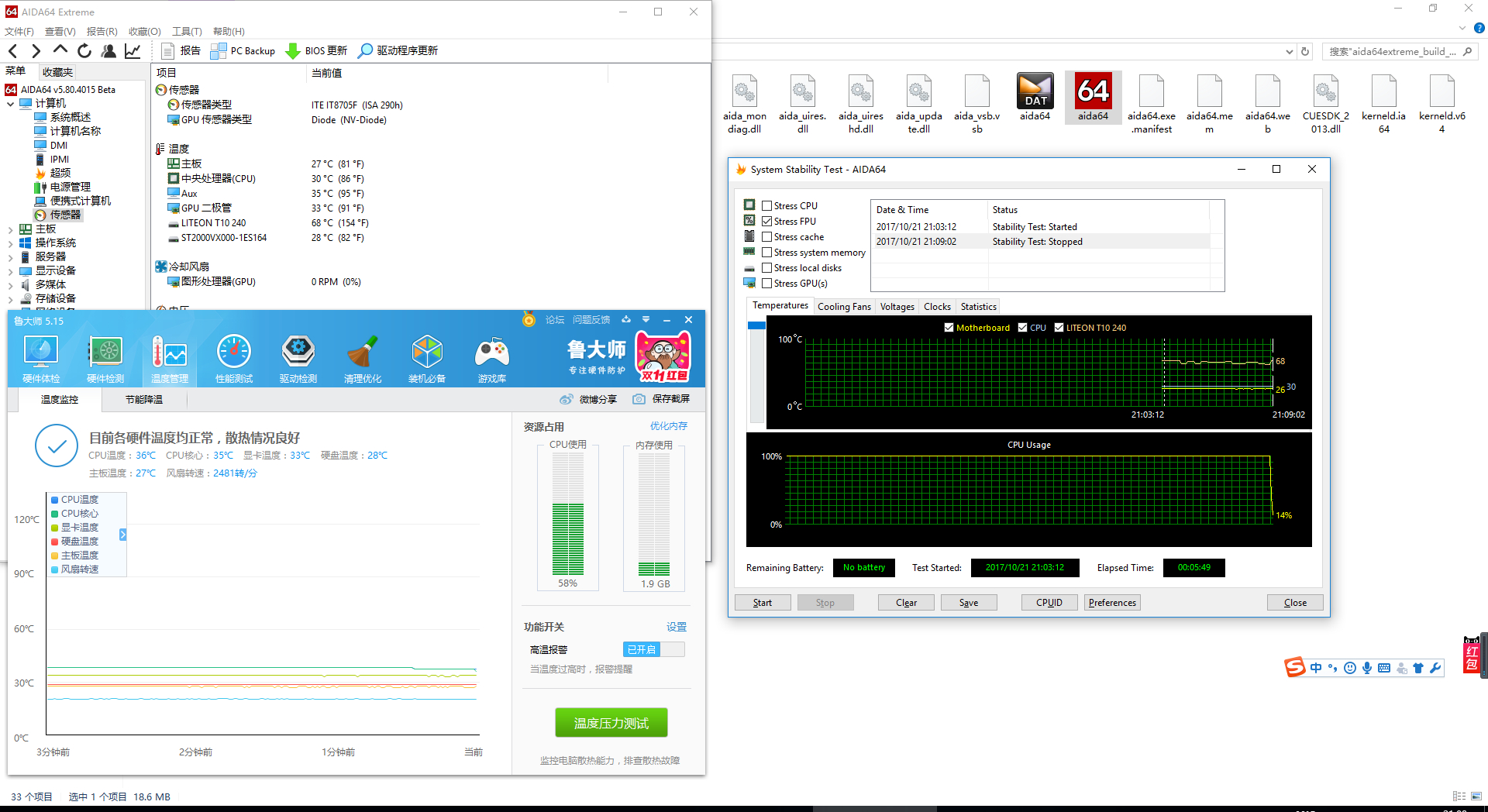This screenshot has height=812, width=1488.
Task: Switch to Statistics tab
Action: (x=978, y=307)
